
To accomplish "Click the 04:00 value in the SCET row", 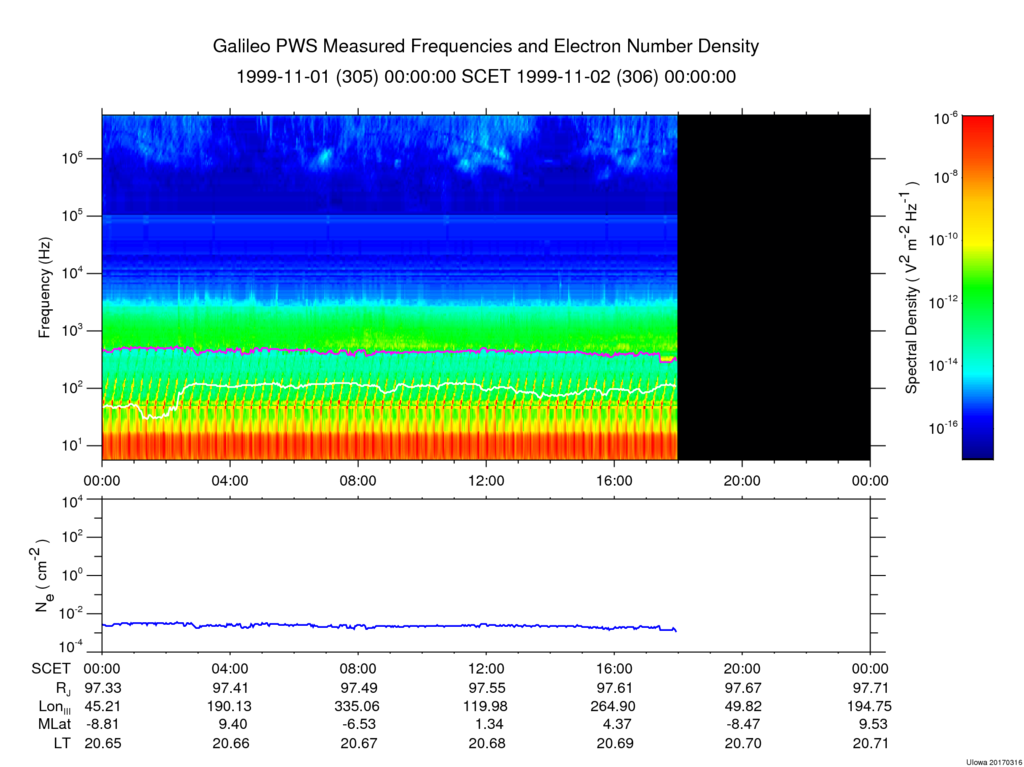I will point(230,669).
